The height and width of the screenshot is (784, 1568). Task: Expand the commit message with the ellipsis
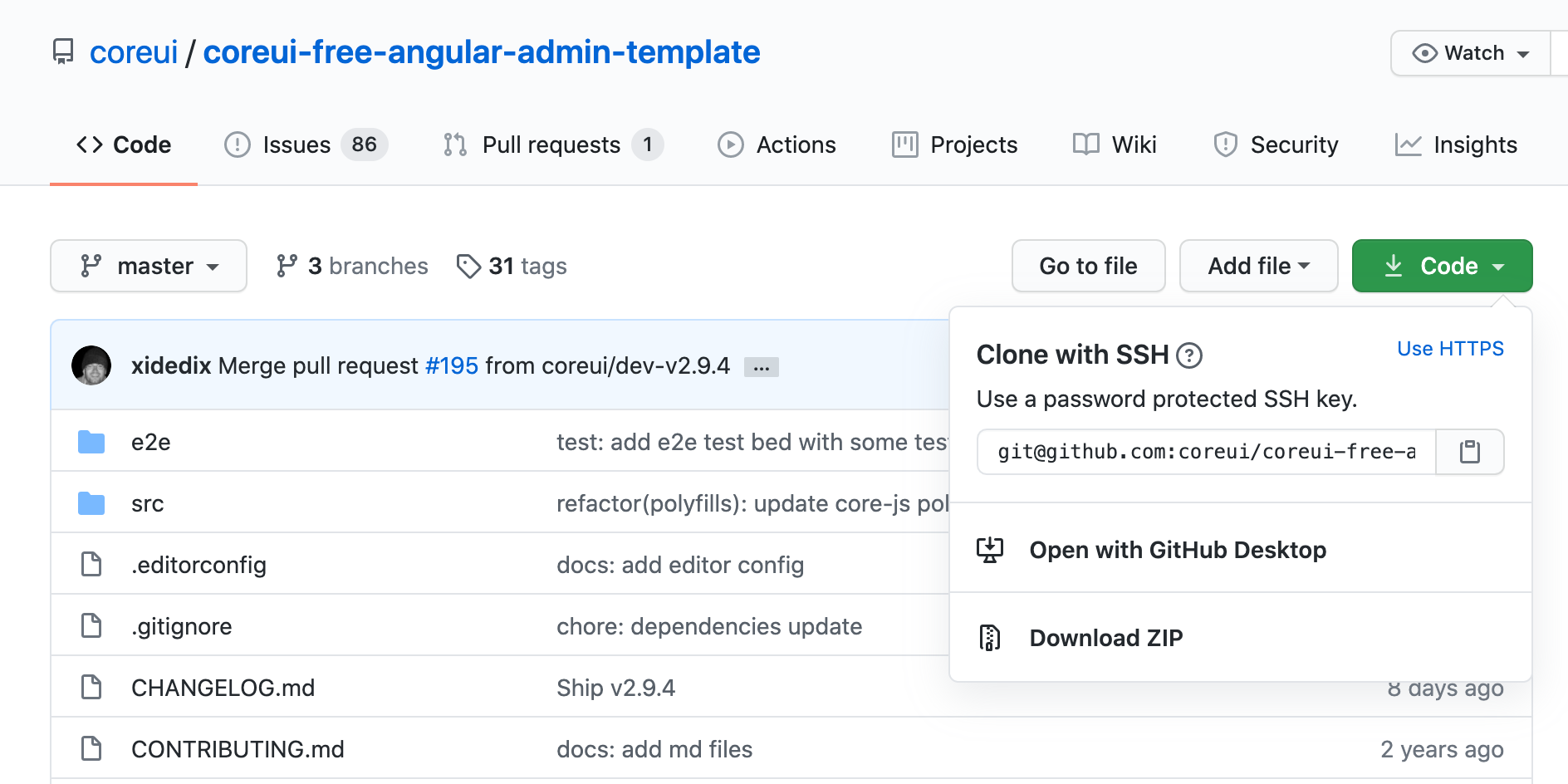(x=762, y=366)
